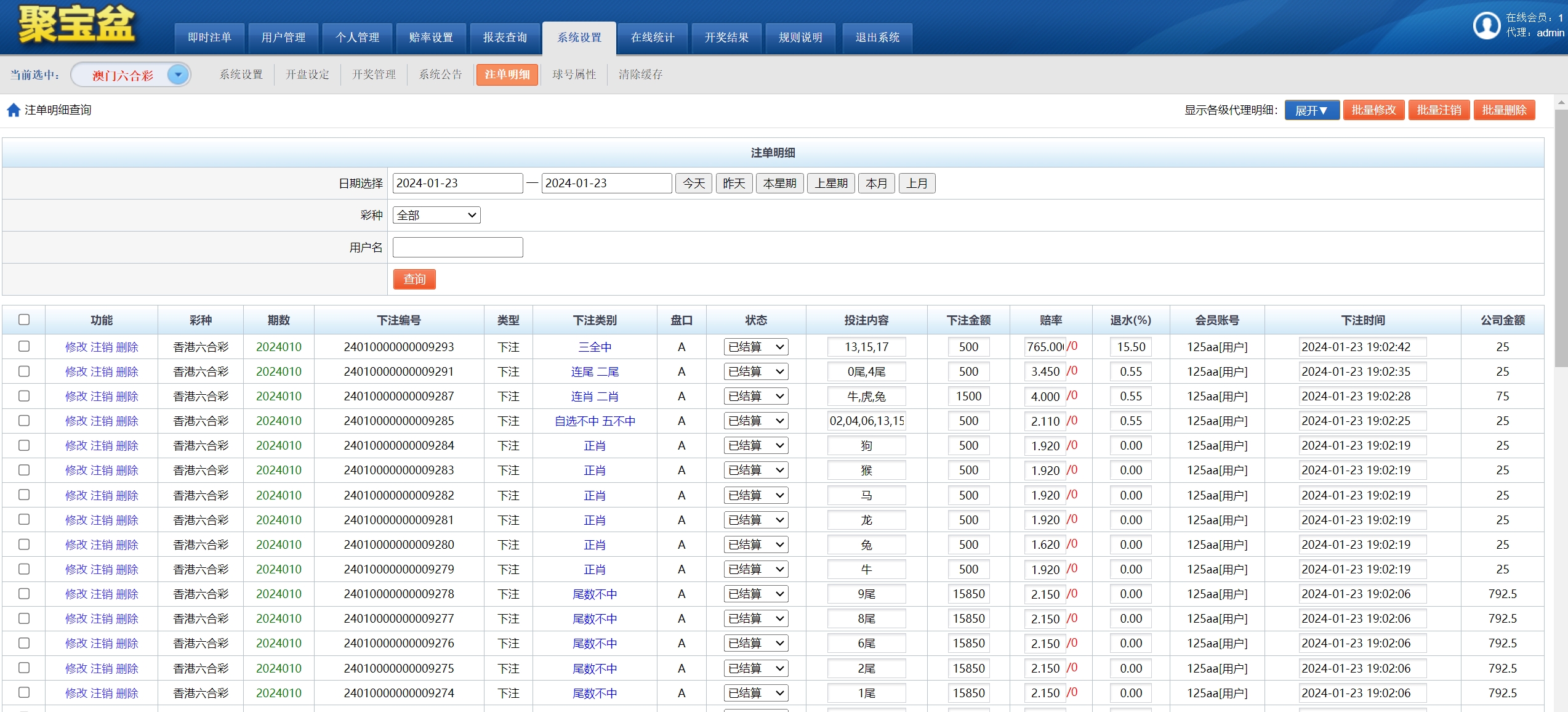This screenshot has height=712, width=1568.
Task: Click the user avatar icon at top right
Action: click(1486, 26)
